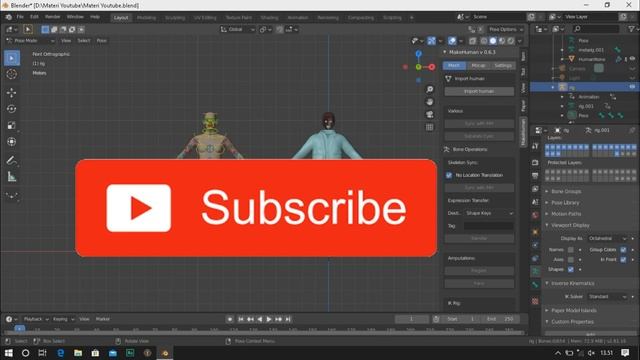Select the Select Box tool
Screen dimensions: 640x360
pyautogui.click(x=12, y=58)
